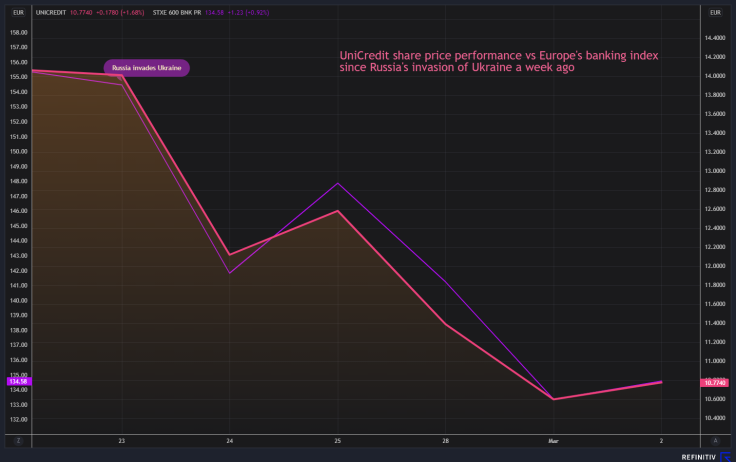The image size is (736, 462).
Task: Select the STXE 600 BNK PR legend label
Action: click(x=177, y=13)
